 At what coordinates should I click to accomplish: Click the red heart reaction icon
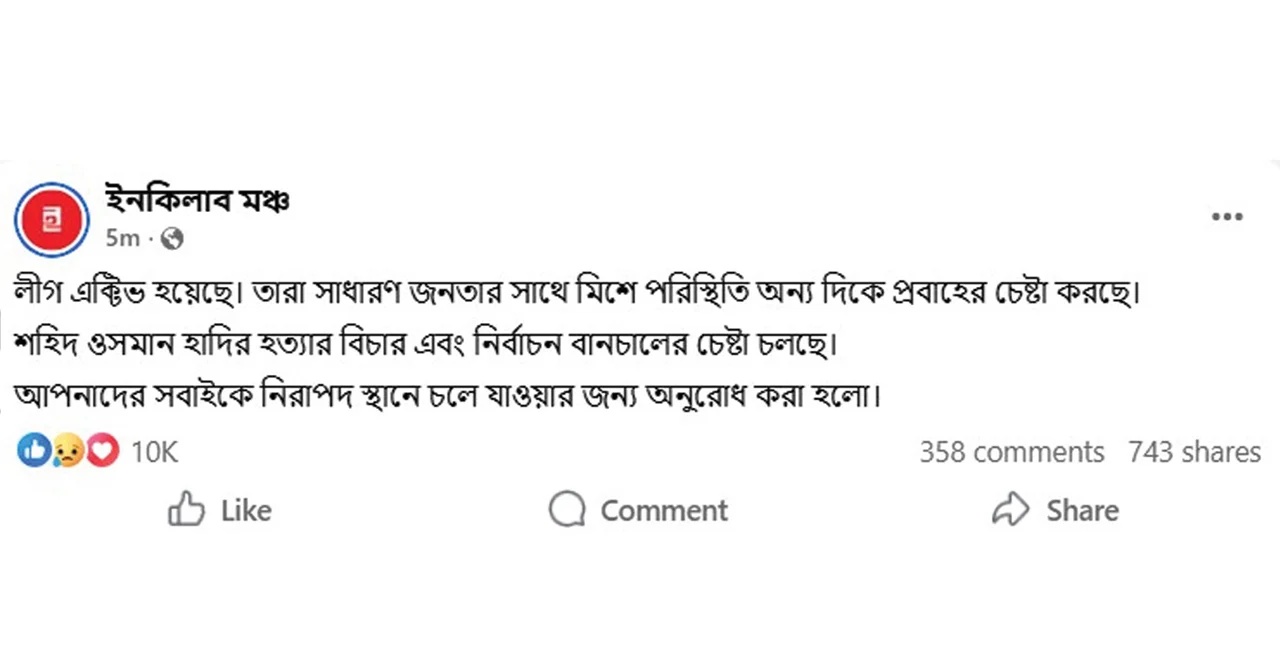coord(102,452)
